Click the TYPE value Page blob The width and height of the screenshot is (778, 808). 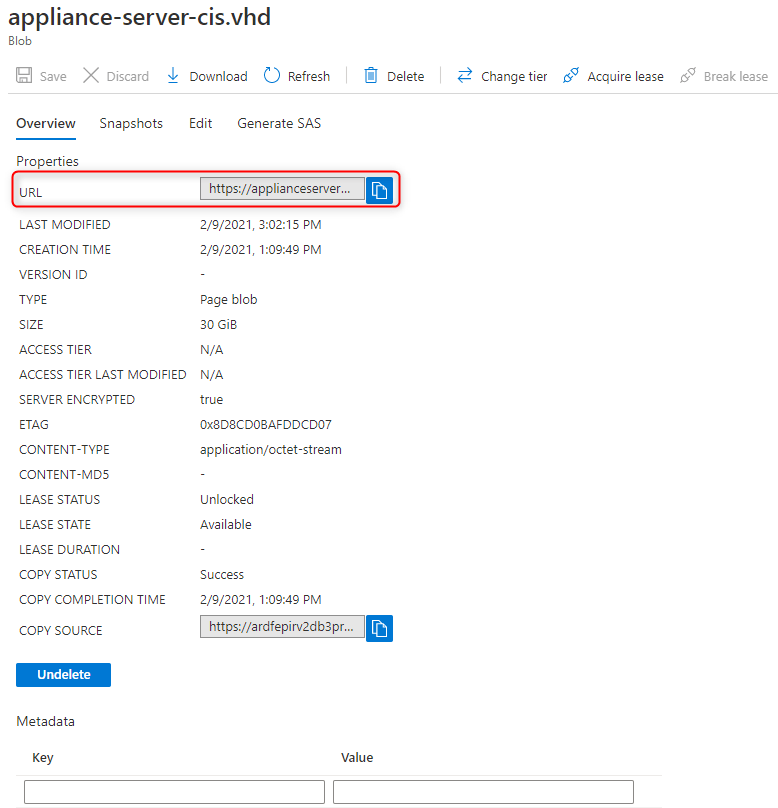point(228,299)
